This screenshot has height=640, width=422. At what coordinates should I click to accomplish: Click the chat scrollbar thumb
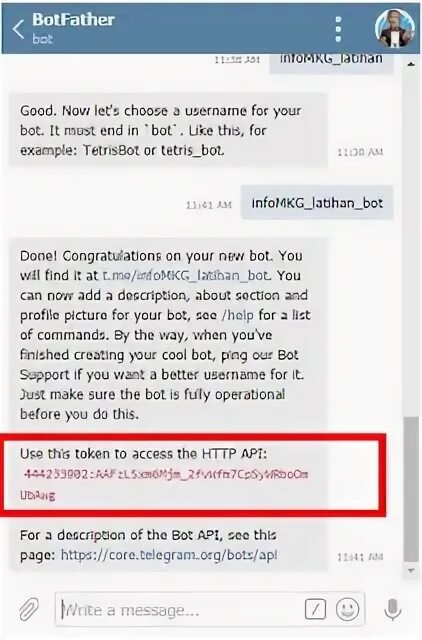tap(411, 489)
